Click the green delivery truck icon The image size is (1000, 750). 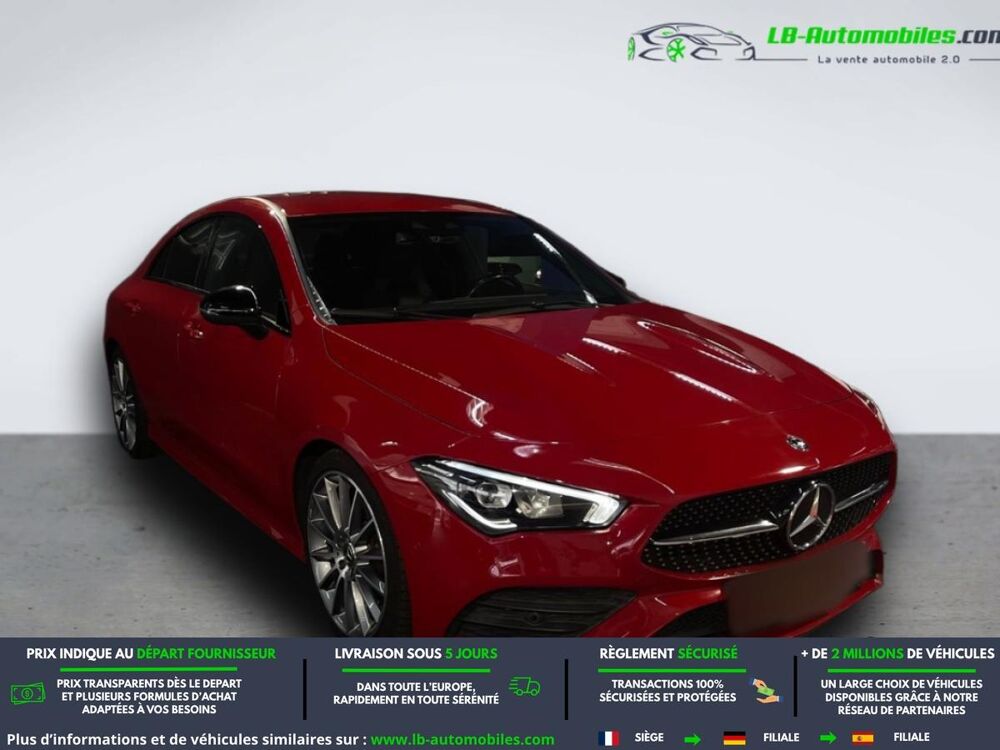[x=524, y=686]
